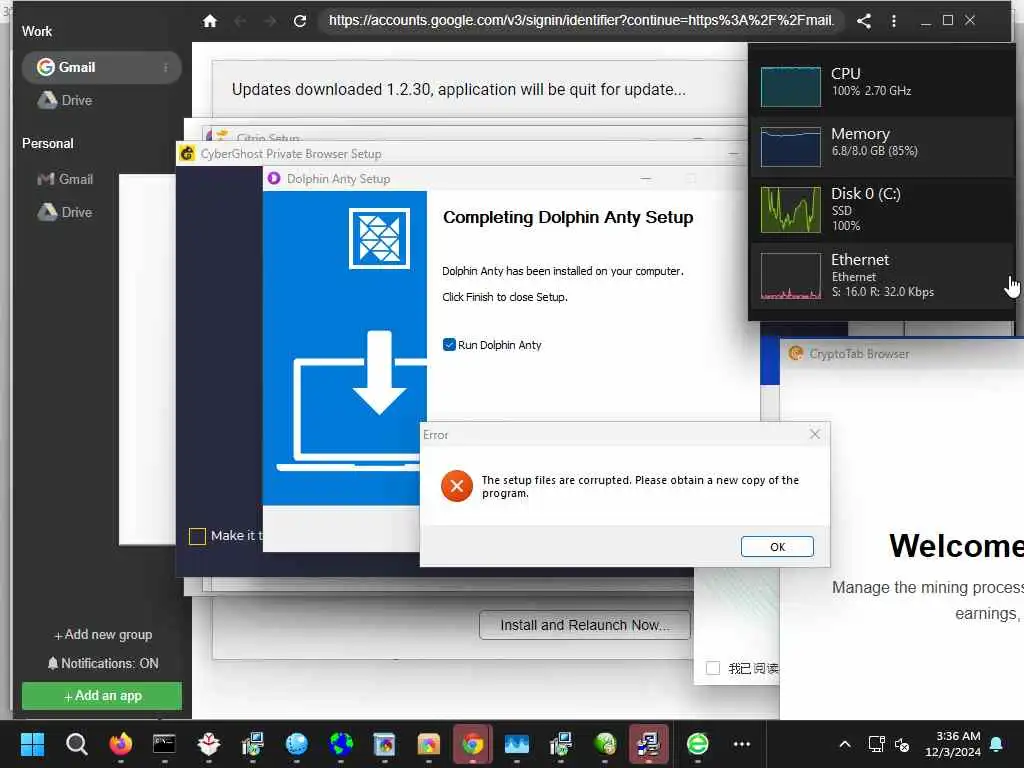Select Drive under the Personal group
The width and height of the screenshot is (1024, 768).
pos(65,212)
